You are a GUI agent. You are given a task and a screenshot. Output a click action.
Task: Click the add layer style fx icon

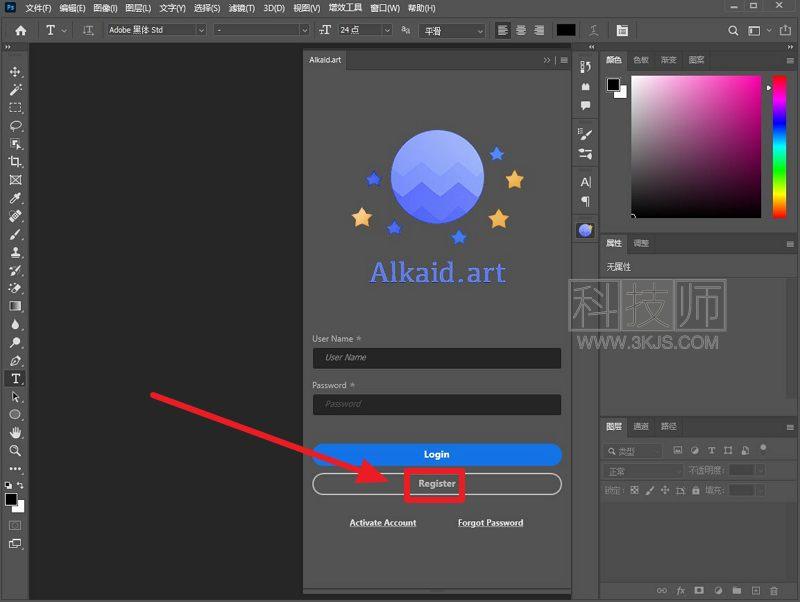680,591
